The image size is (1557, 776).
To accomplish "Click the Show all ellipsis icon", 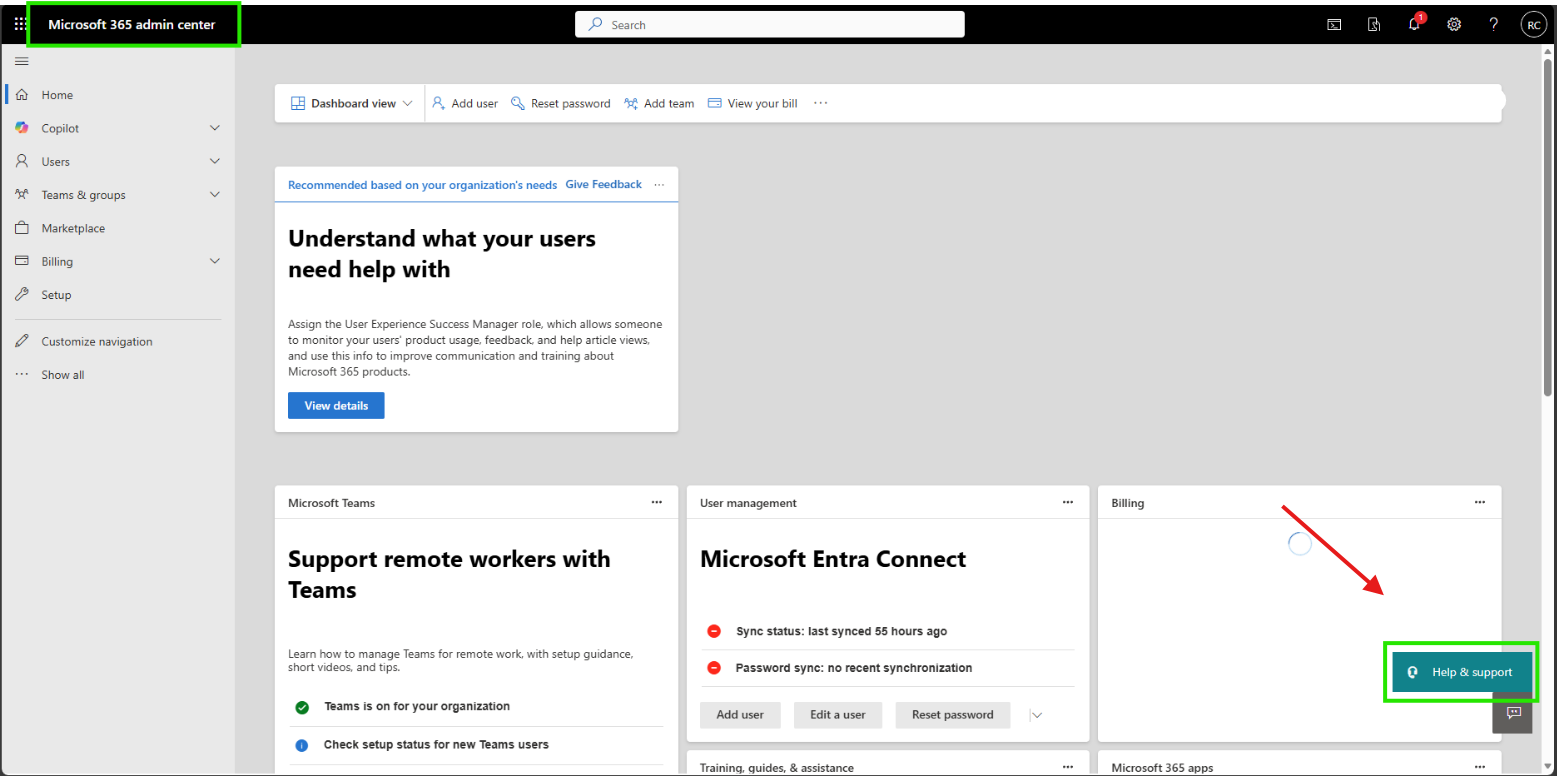I will pyautogui.click(x=22, y=375).
